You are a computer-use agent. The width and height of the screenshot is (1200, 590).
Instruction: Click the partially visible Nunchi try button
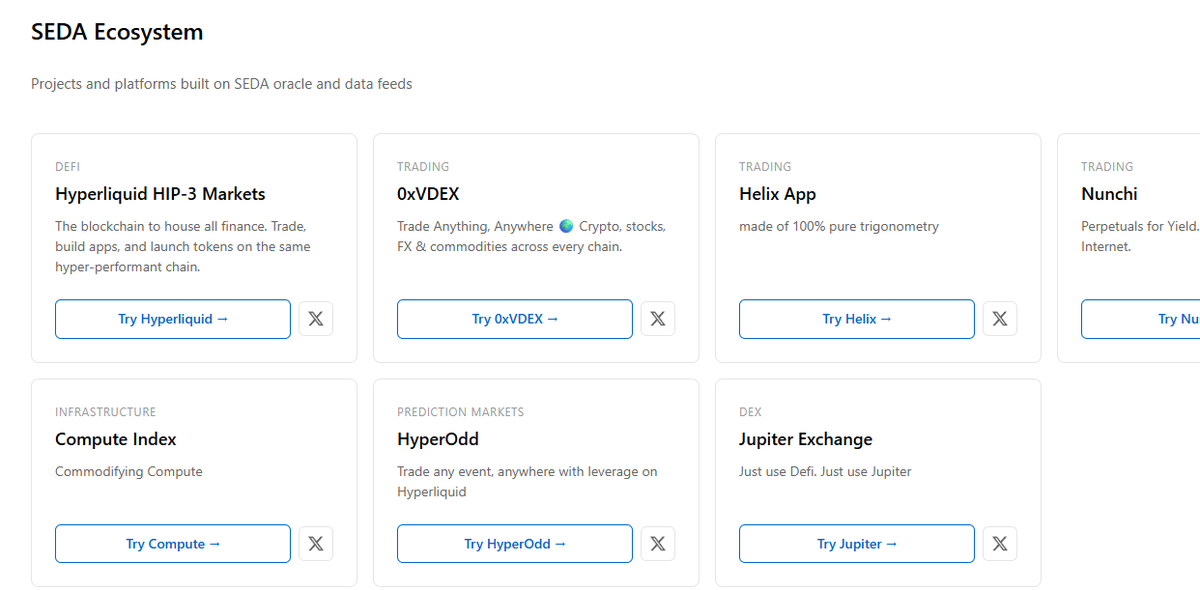point(1141,319)
